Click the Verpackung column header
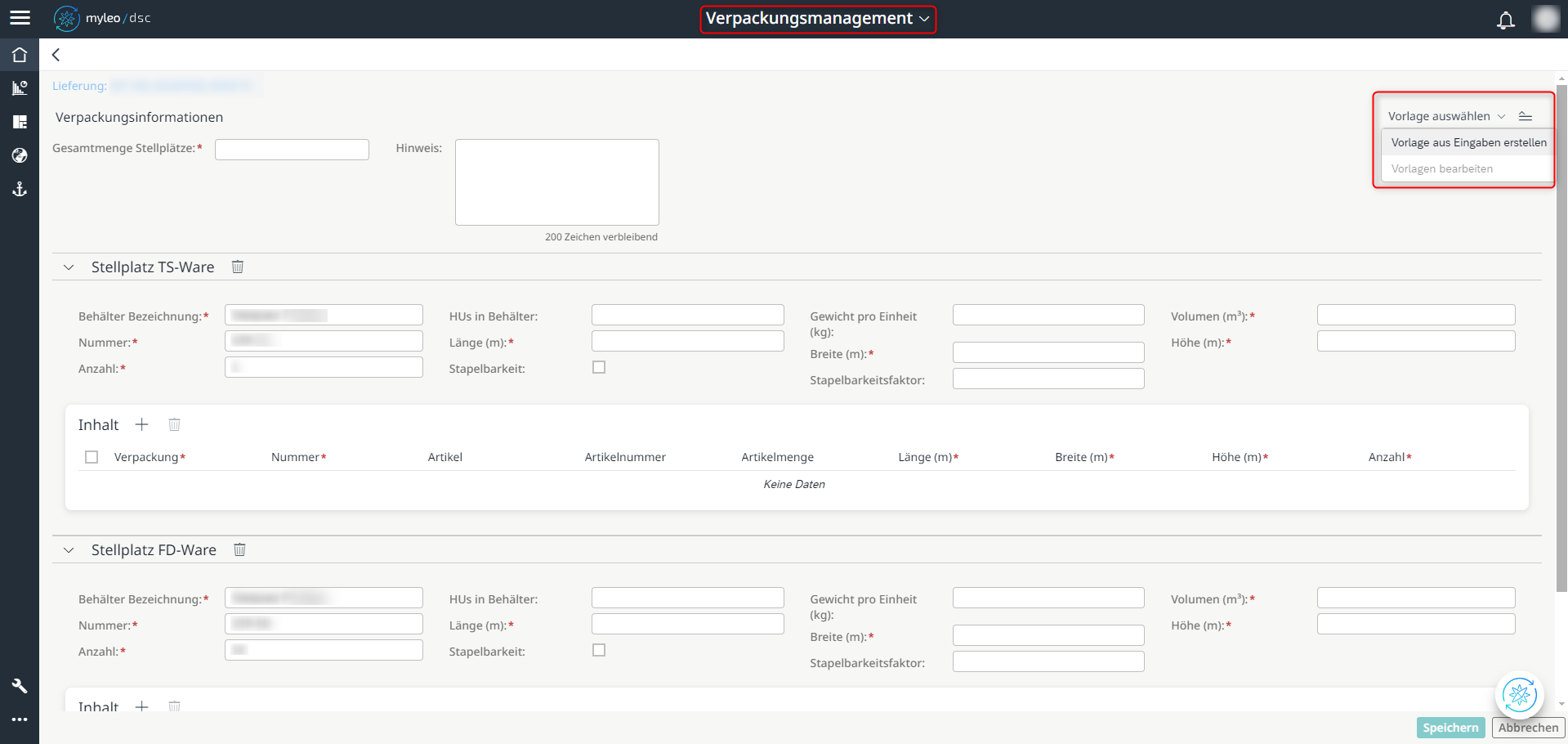The width and height of the screenshot is (1568, 744). click(x=150, y=457)
